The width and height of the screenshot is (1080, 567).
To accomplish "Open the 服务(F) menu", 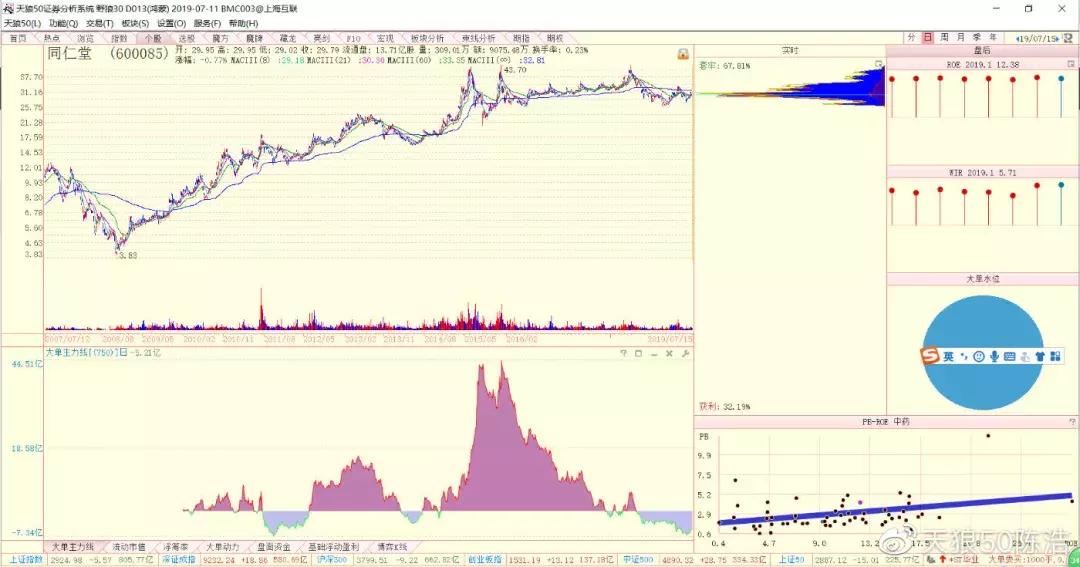I will (x=207, y=23).
